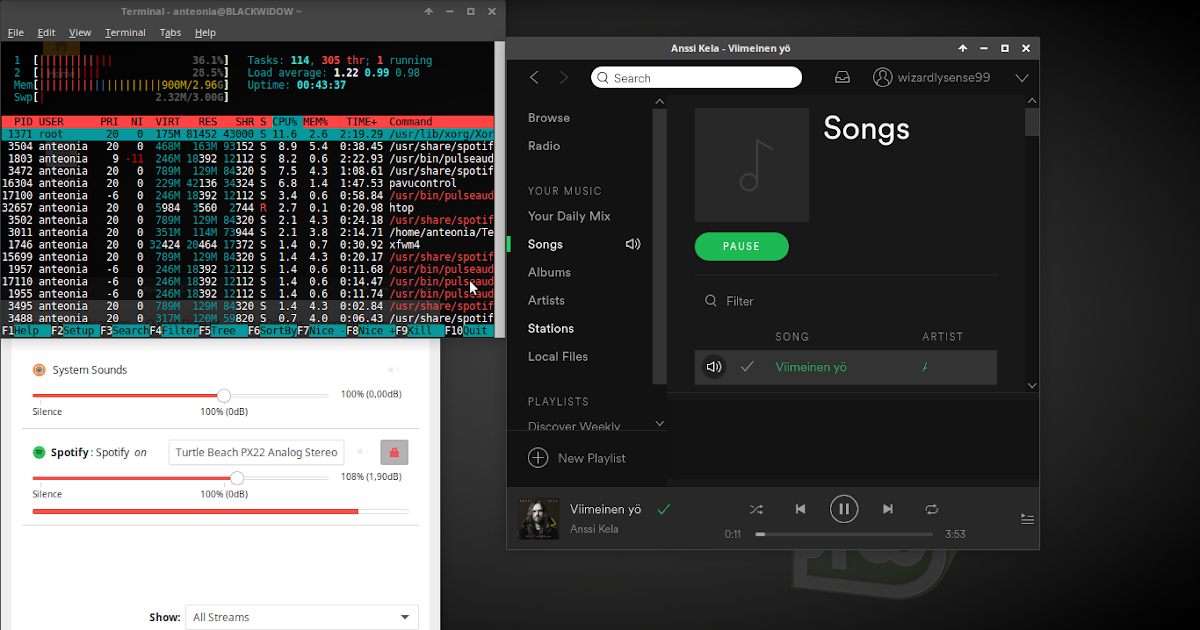Open Your Daily Mix

click(569, 216)
